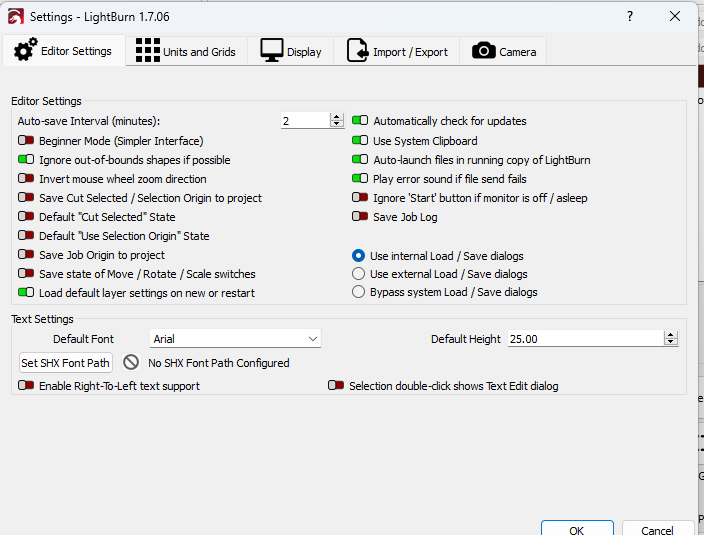
Task: Toggle Auto-launch files in running copy of LightBurn
Action: click(x=360, y=159)
